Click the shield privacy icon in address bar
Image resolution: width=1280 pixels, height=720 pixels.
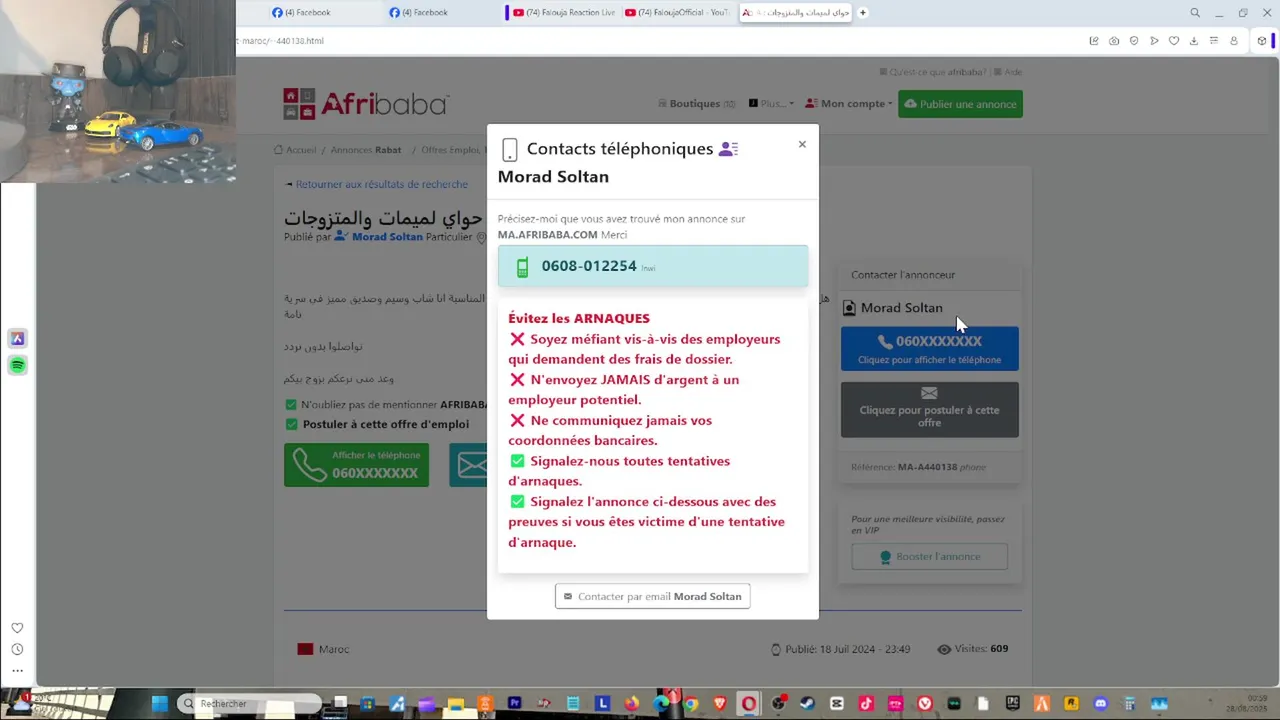[x=1134, y=41]
